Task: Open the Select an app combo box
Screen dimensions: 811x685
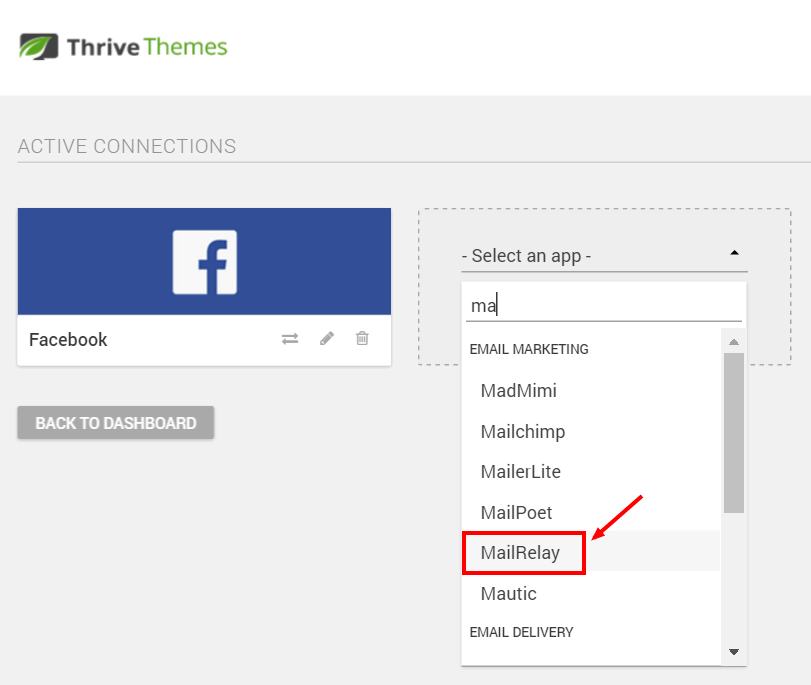Action: click(x=604, y=256)
